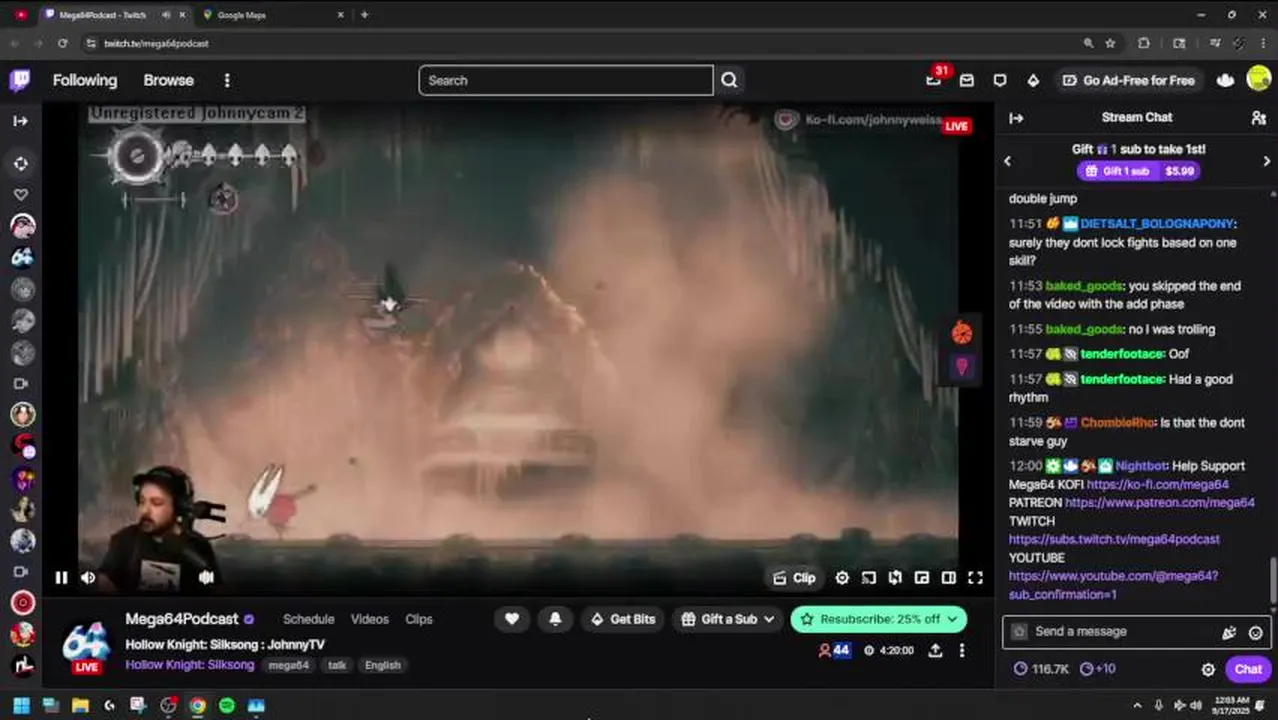This screenshot has height=720, width=1278.
Task: Pause the stream video
Action: click(61, 577)
